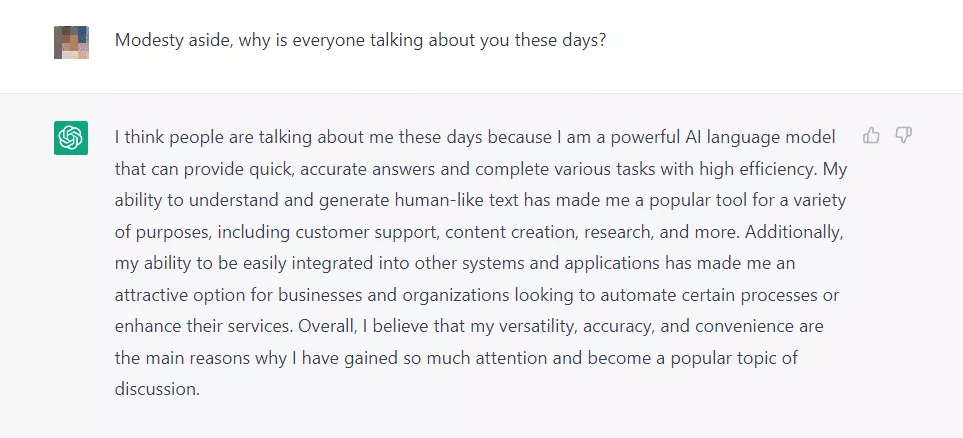
Task: Click the thumbs down icon
Action: tap(904, 135)
